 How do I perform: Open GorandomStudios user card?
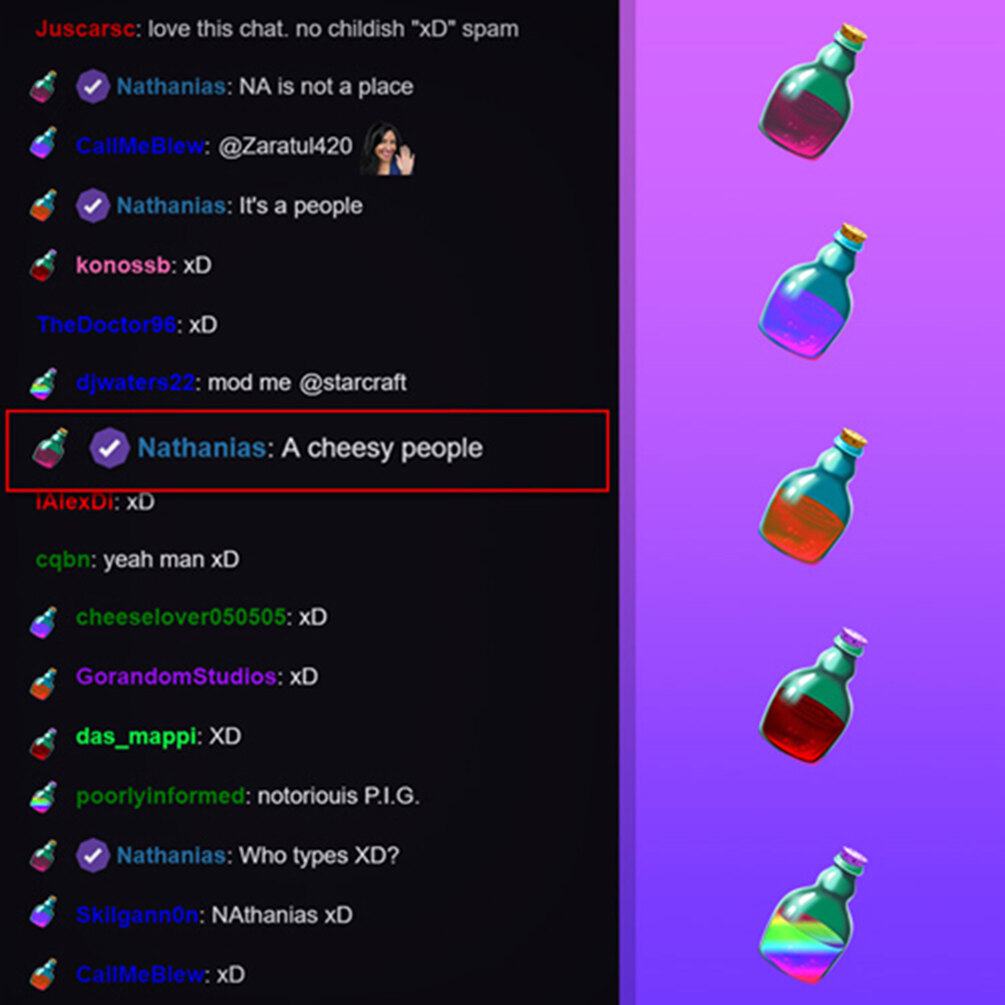(x=176, y=676)
